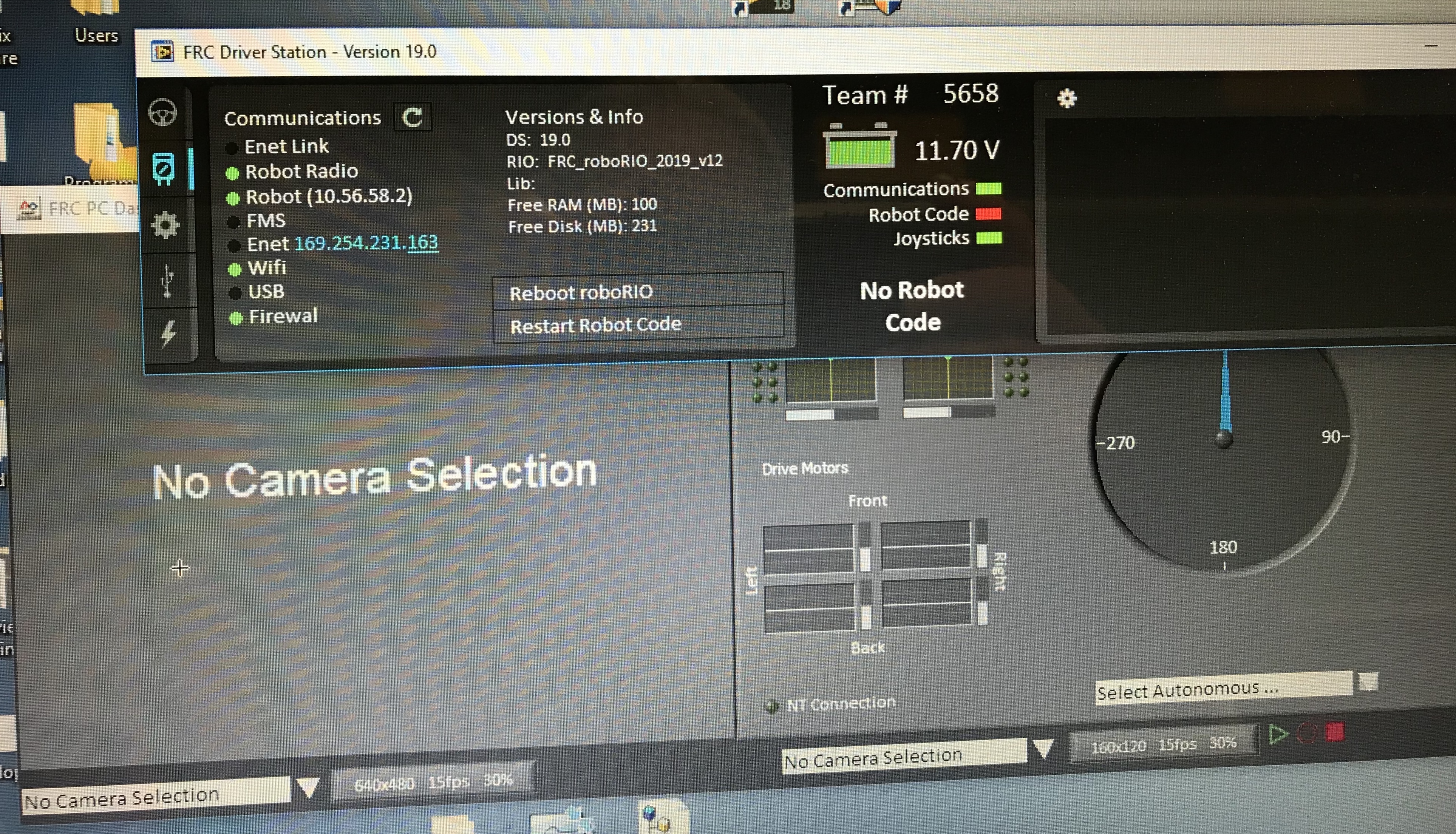1456x834 pixels.
Task: Click the USB status light
Action: [235, 293]
